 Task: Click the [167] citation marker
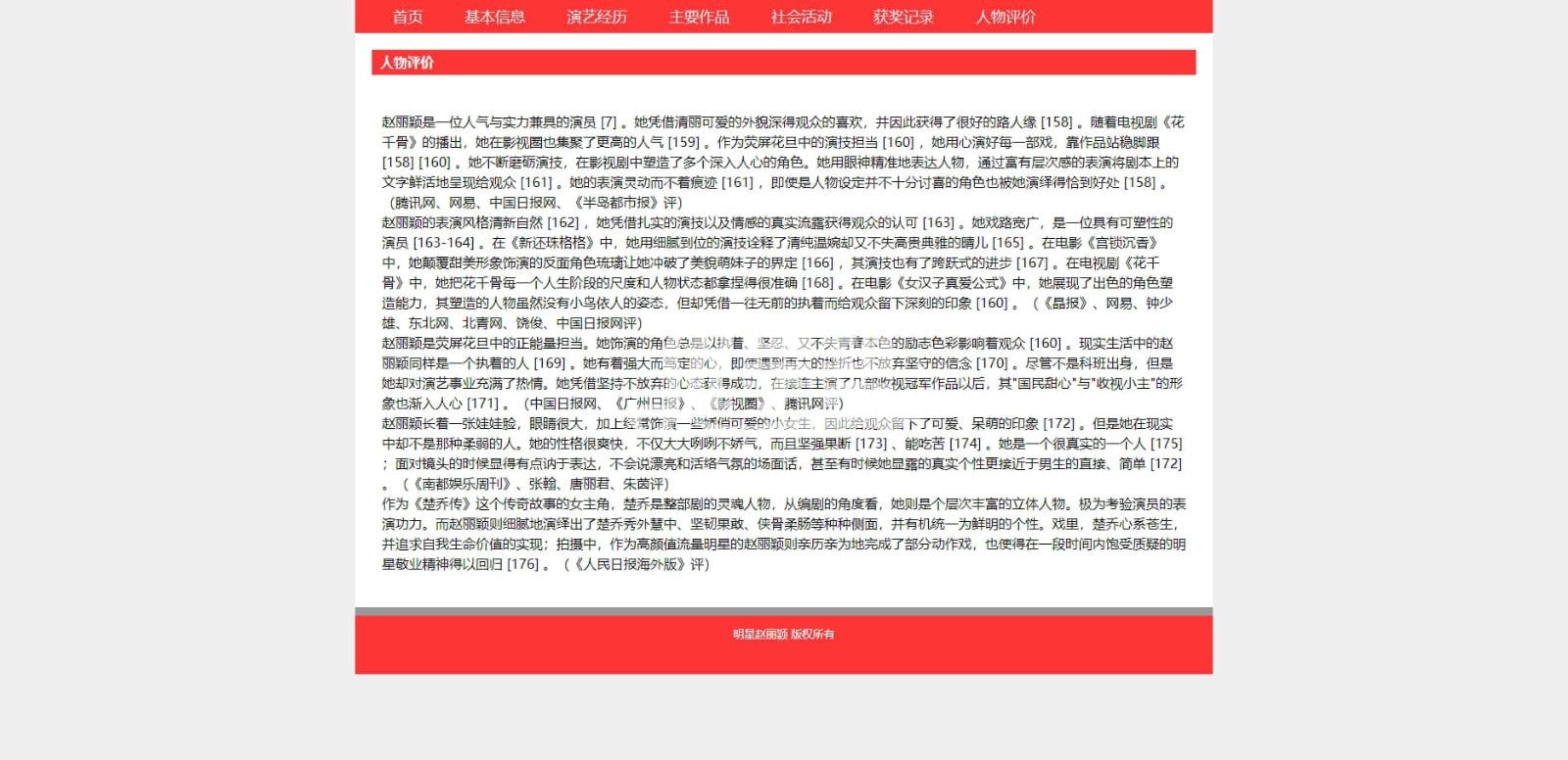tap(1032, 263)
